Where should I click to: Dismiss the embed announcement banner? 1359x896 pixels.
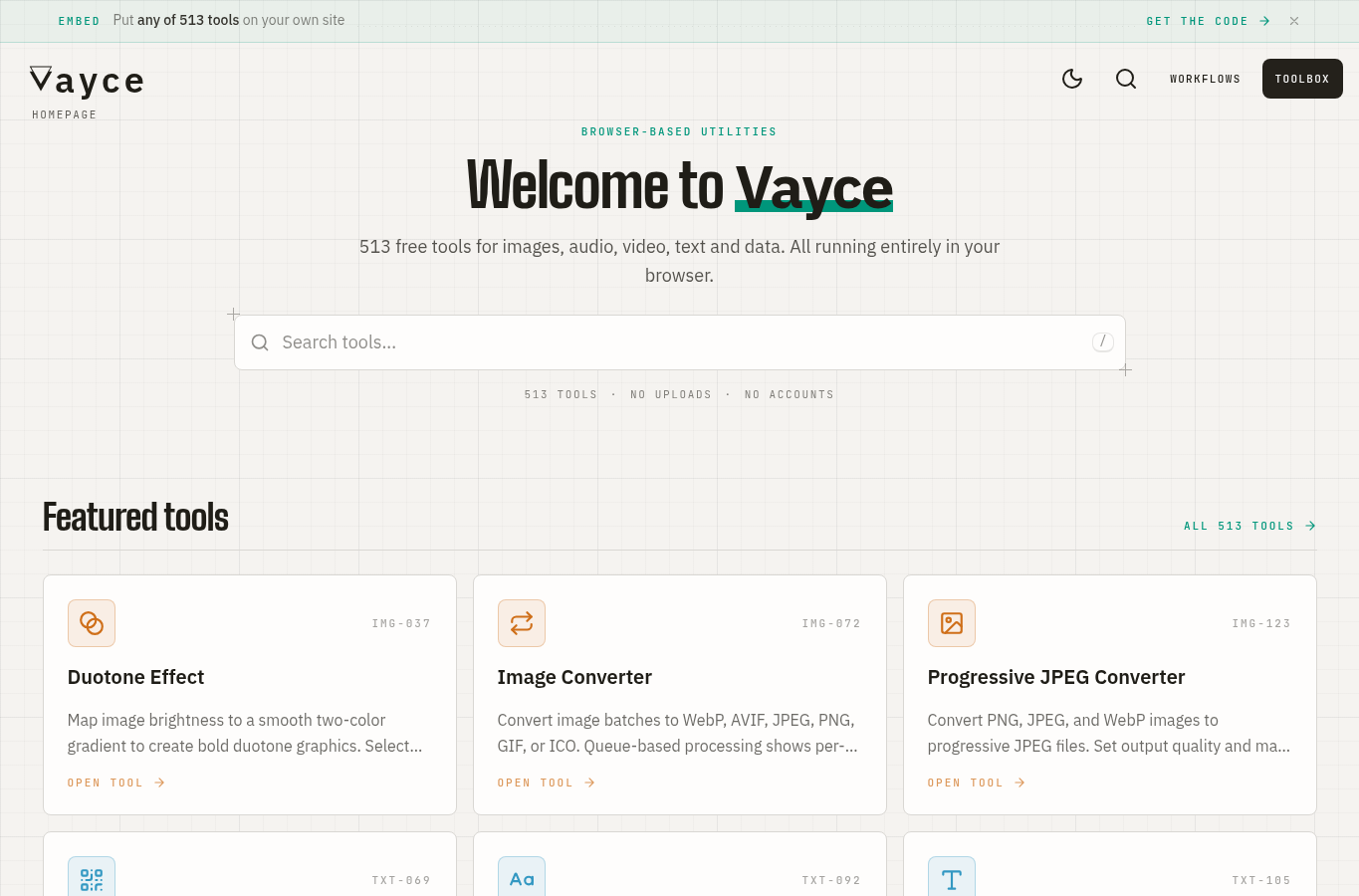[x=1294, y=21]
